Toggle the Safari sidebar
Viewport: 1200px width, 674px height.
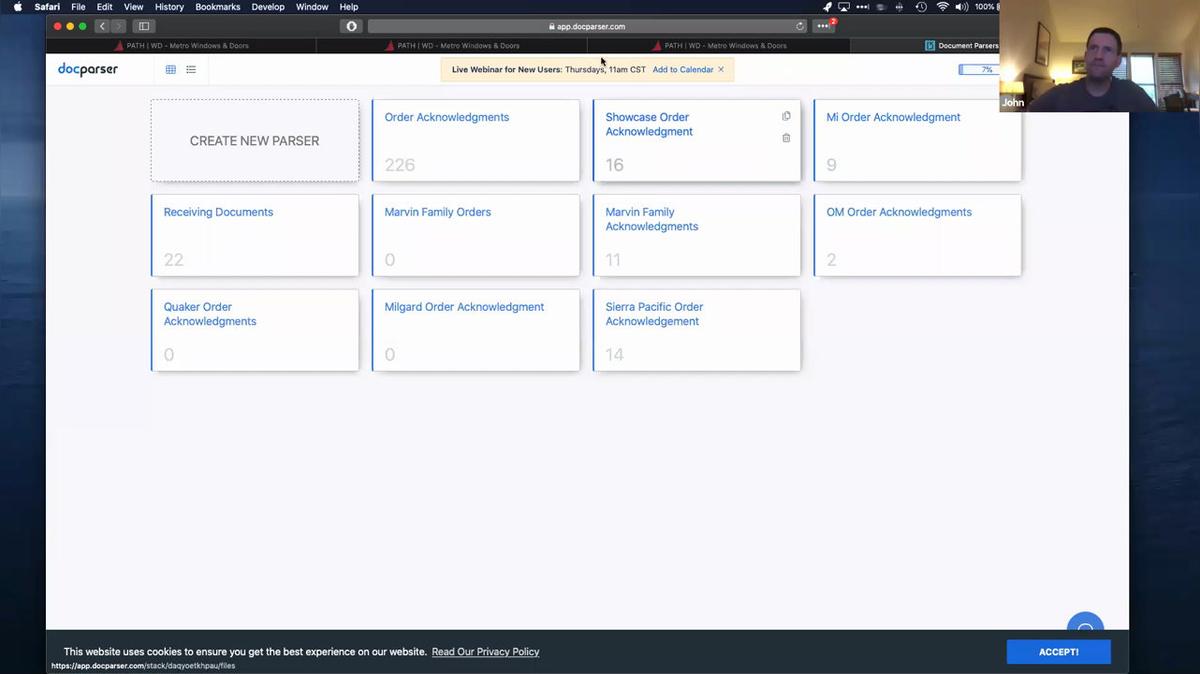coord(144,26)
